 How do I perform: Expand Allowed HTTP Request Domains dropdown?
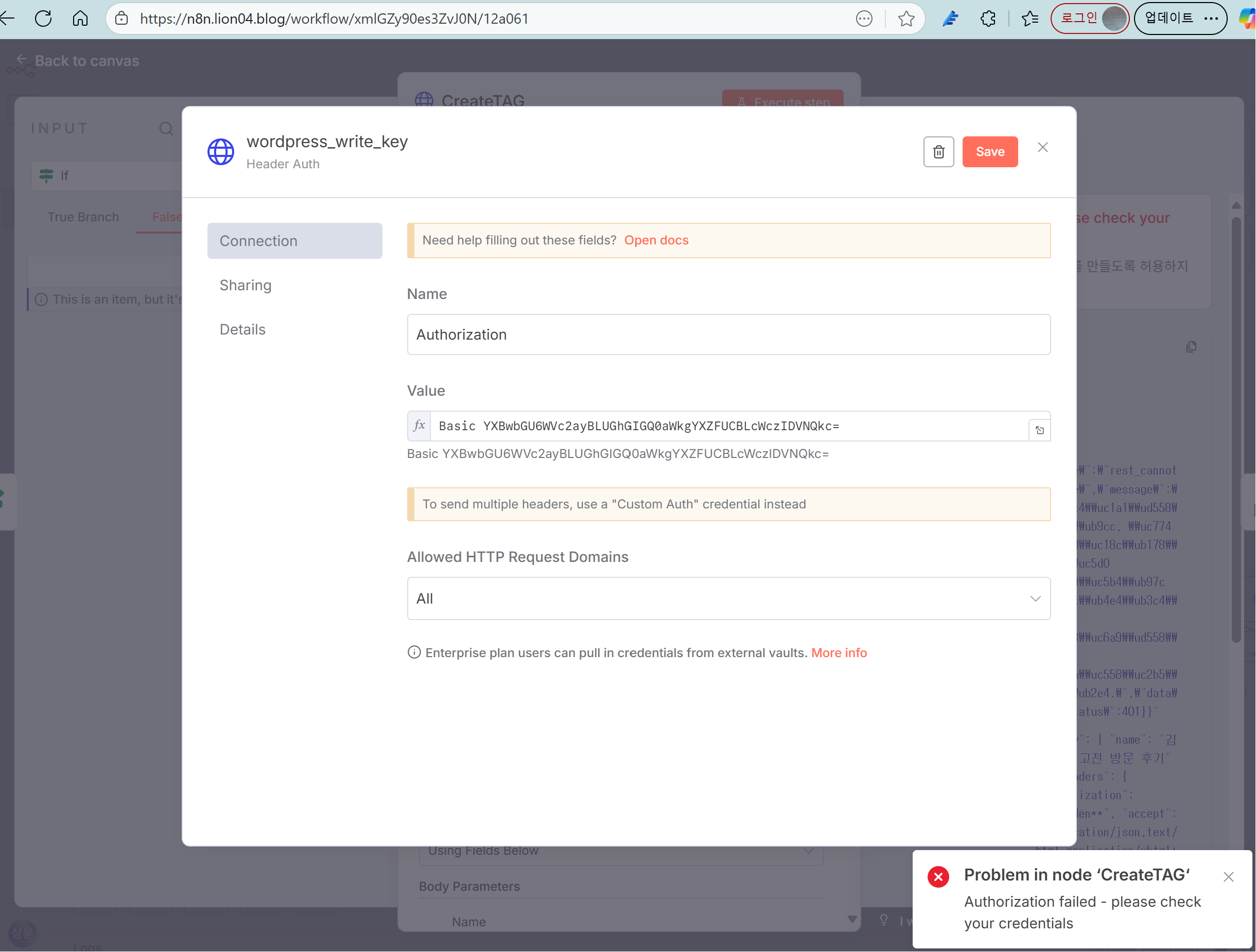[x=728, y=598]
